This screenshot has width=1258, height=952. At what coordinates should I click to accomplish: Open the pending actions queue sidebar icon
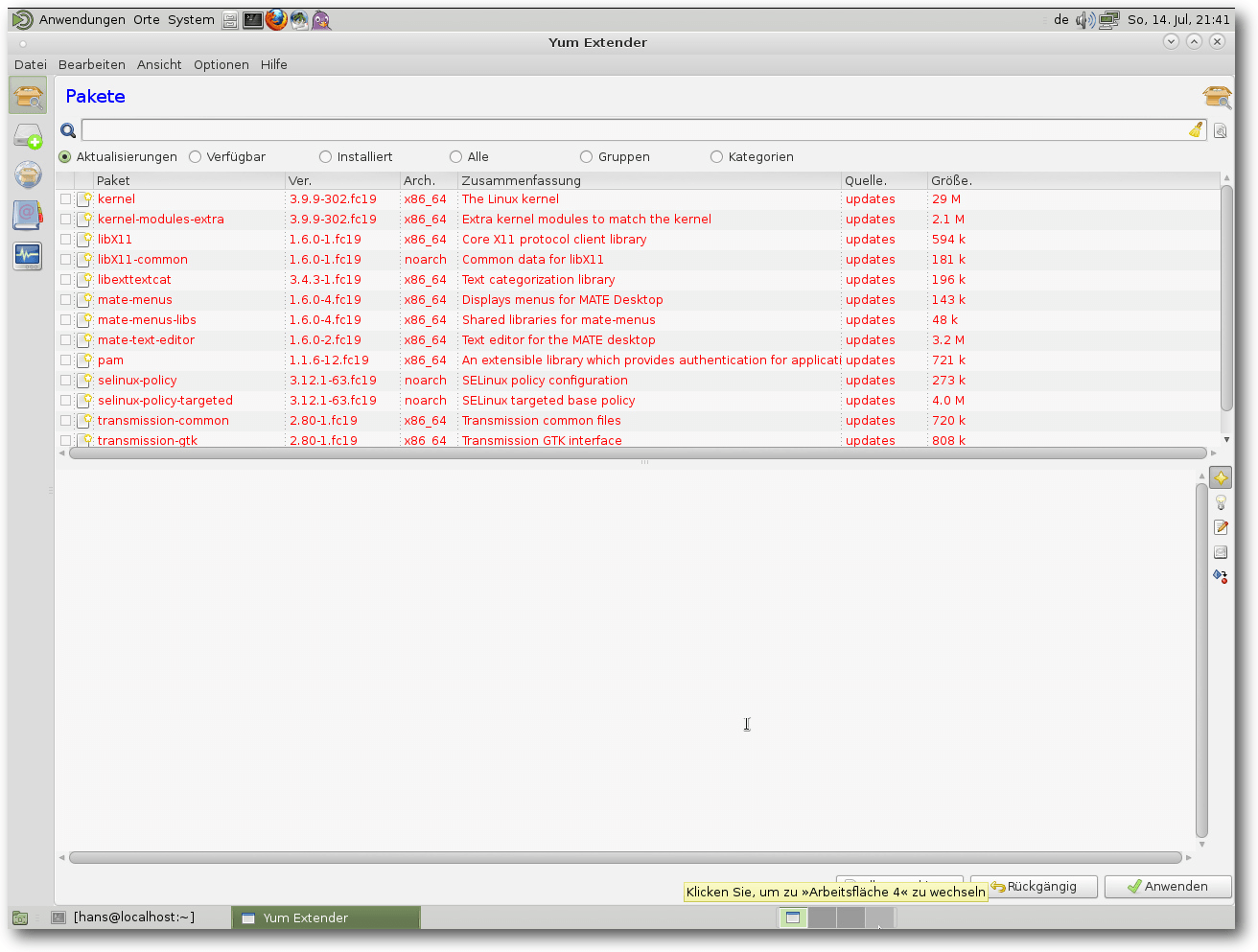28,137
